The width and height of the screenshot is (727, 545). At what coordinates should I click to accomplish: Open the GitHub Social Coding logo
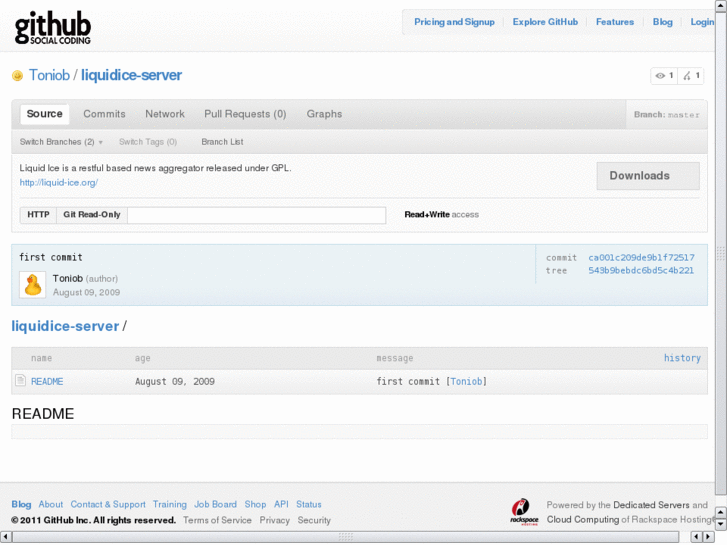tap(52, 28)
